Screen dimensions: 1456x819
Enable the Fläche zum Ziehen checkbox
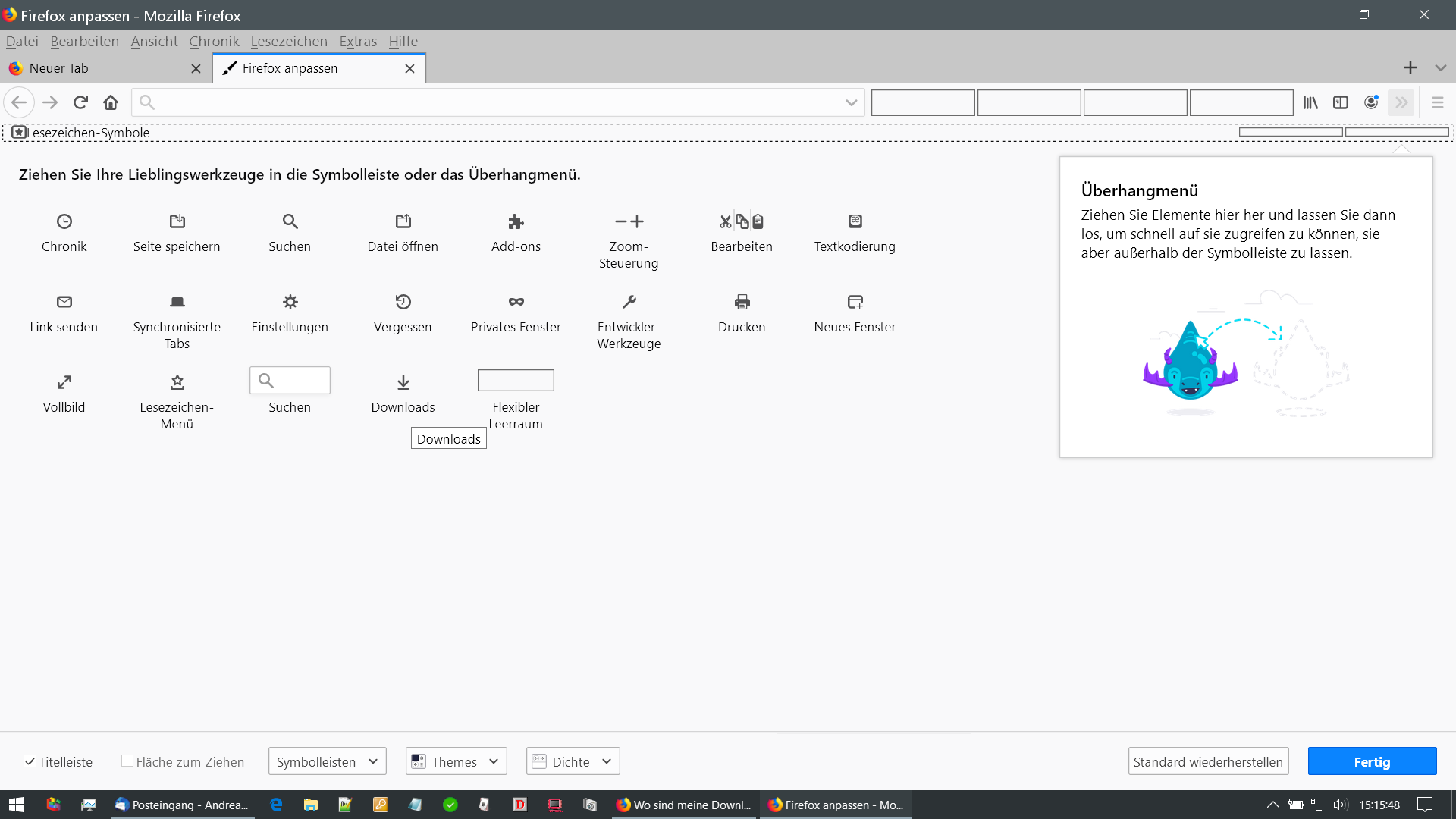[127, 761]
